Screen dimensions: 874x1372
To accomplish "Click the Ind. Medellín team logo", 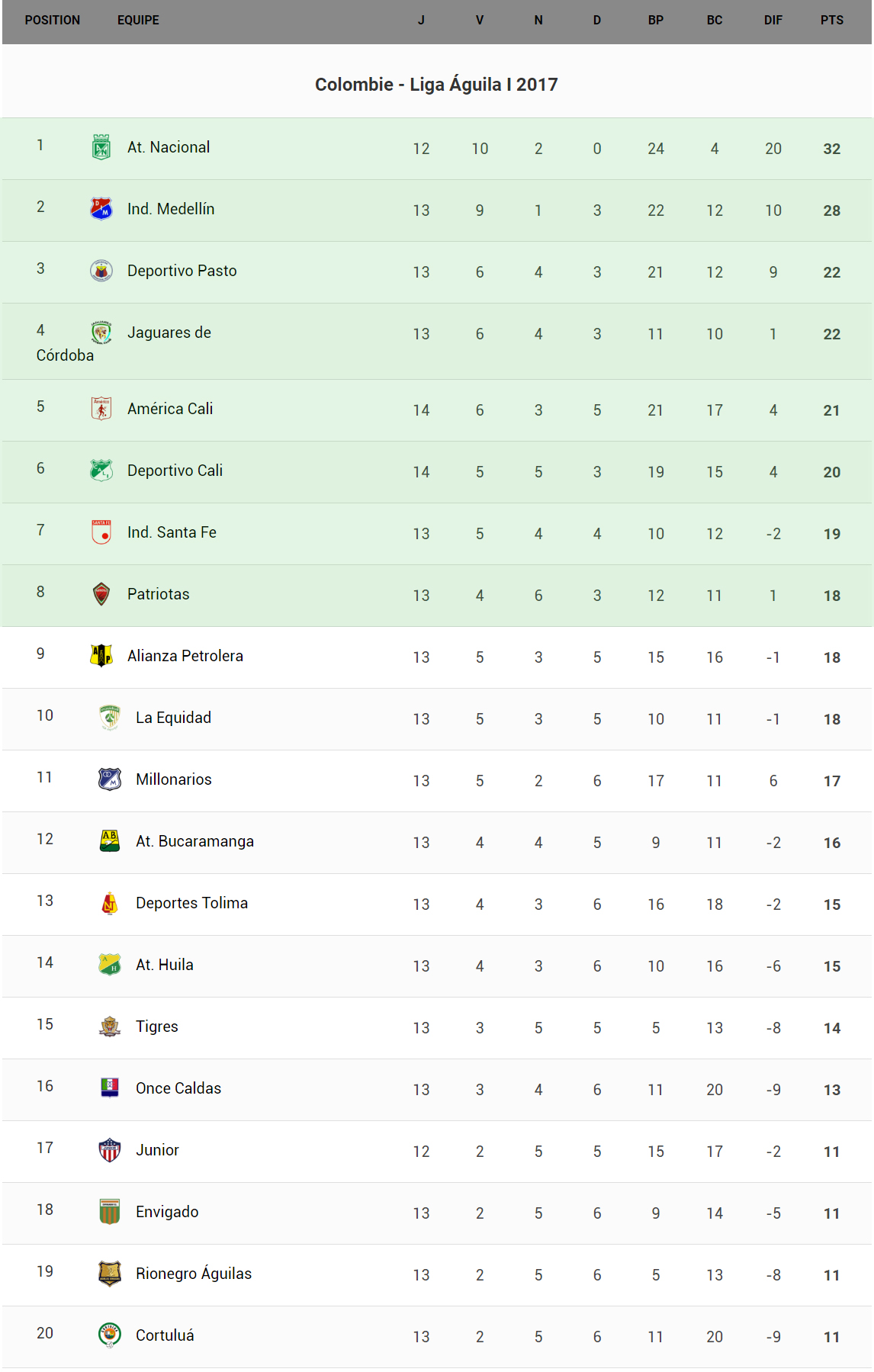I will point(101,209).
